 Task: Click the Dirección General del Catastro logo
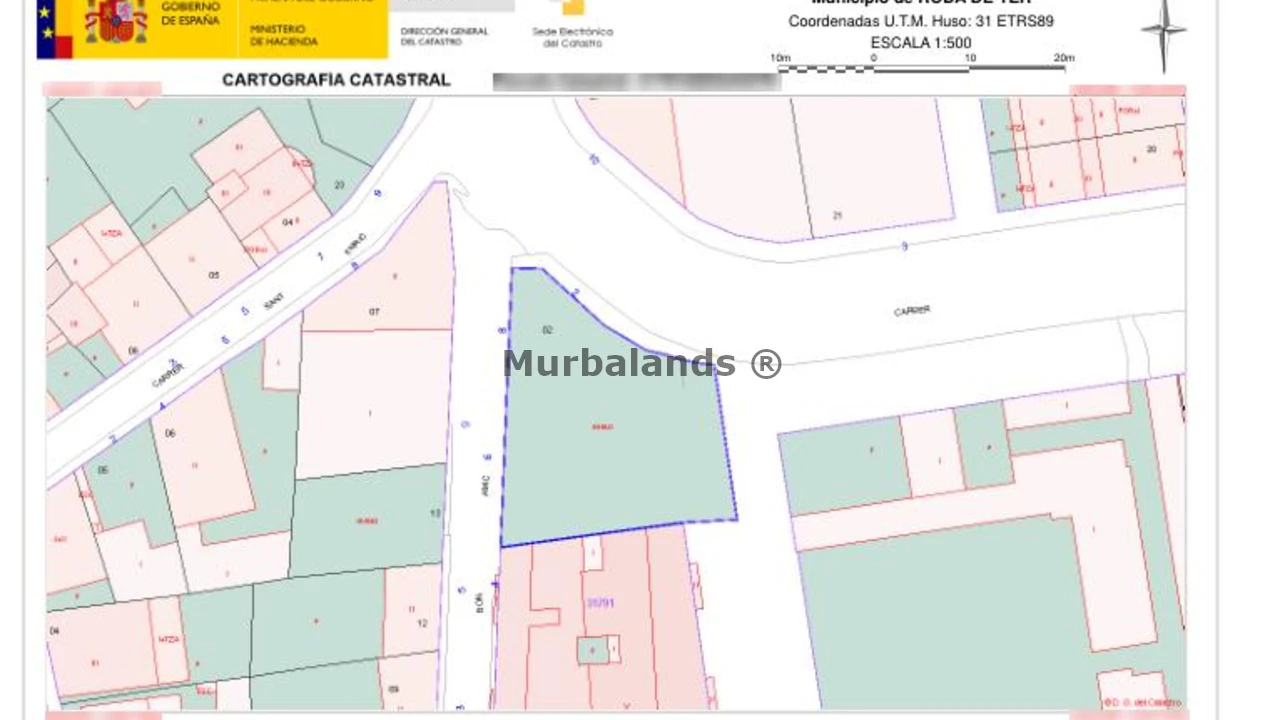point(444,36)
